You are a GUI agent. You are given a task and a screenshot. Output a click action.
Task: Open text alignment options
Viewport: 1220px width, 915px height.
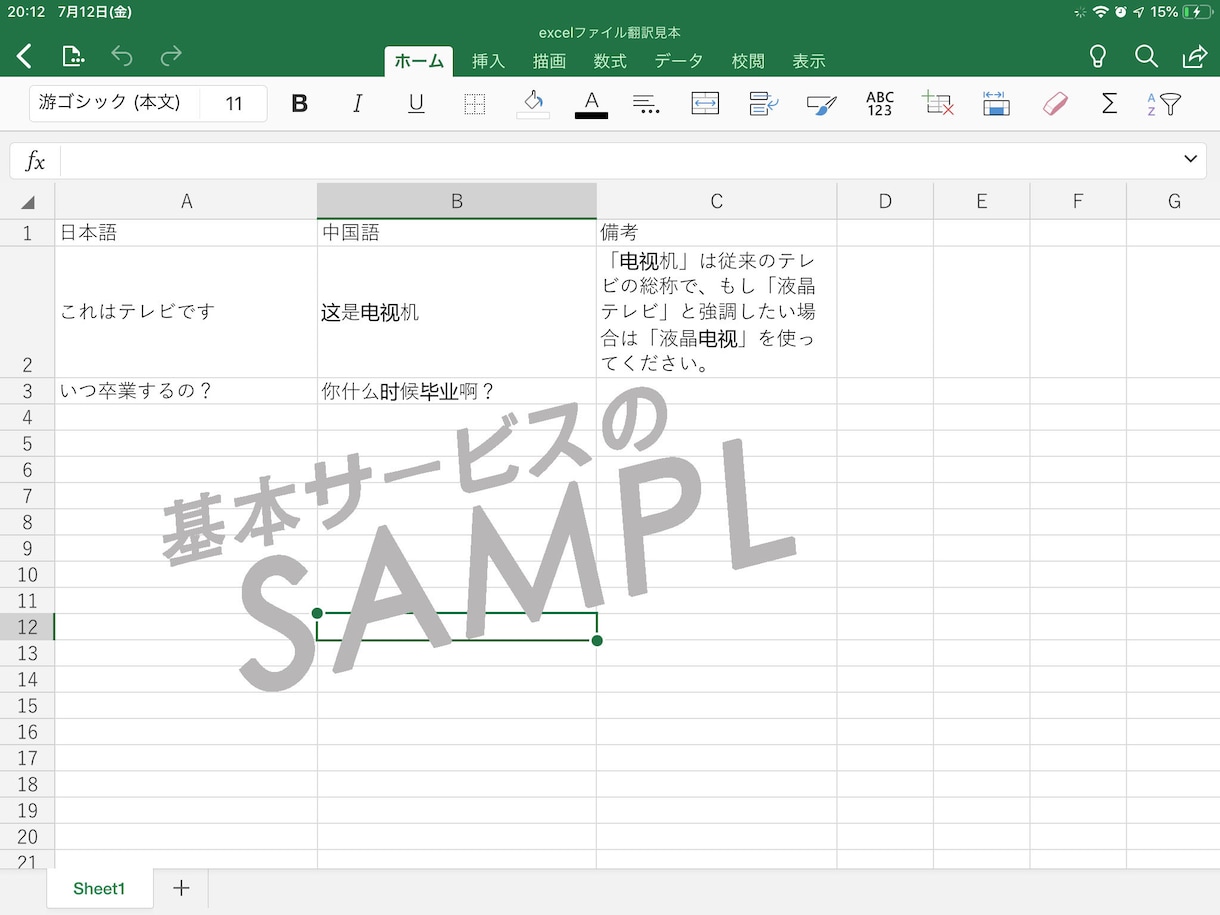click(x=647, y=104)
